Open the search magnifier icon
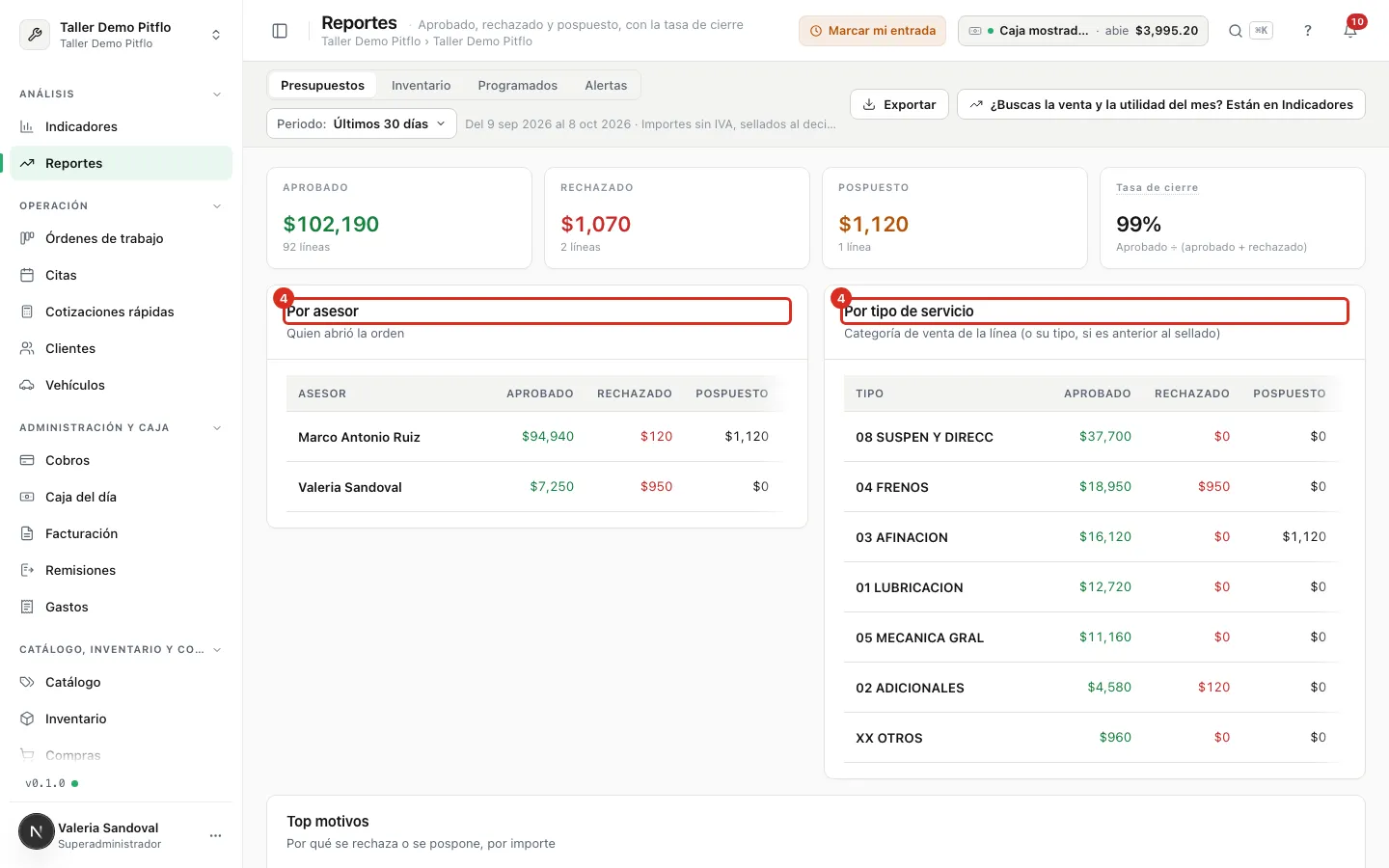 pos(1235,31)
